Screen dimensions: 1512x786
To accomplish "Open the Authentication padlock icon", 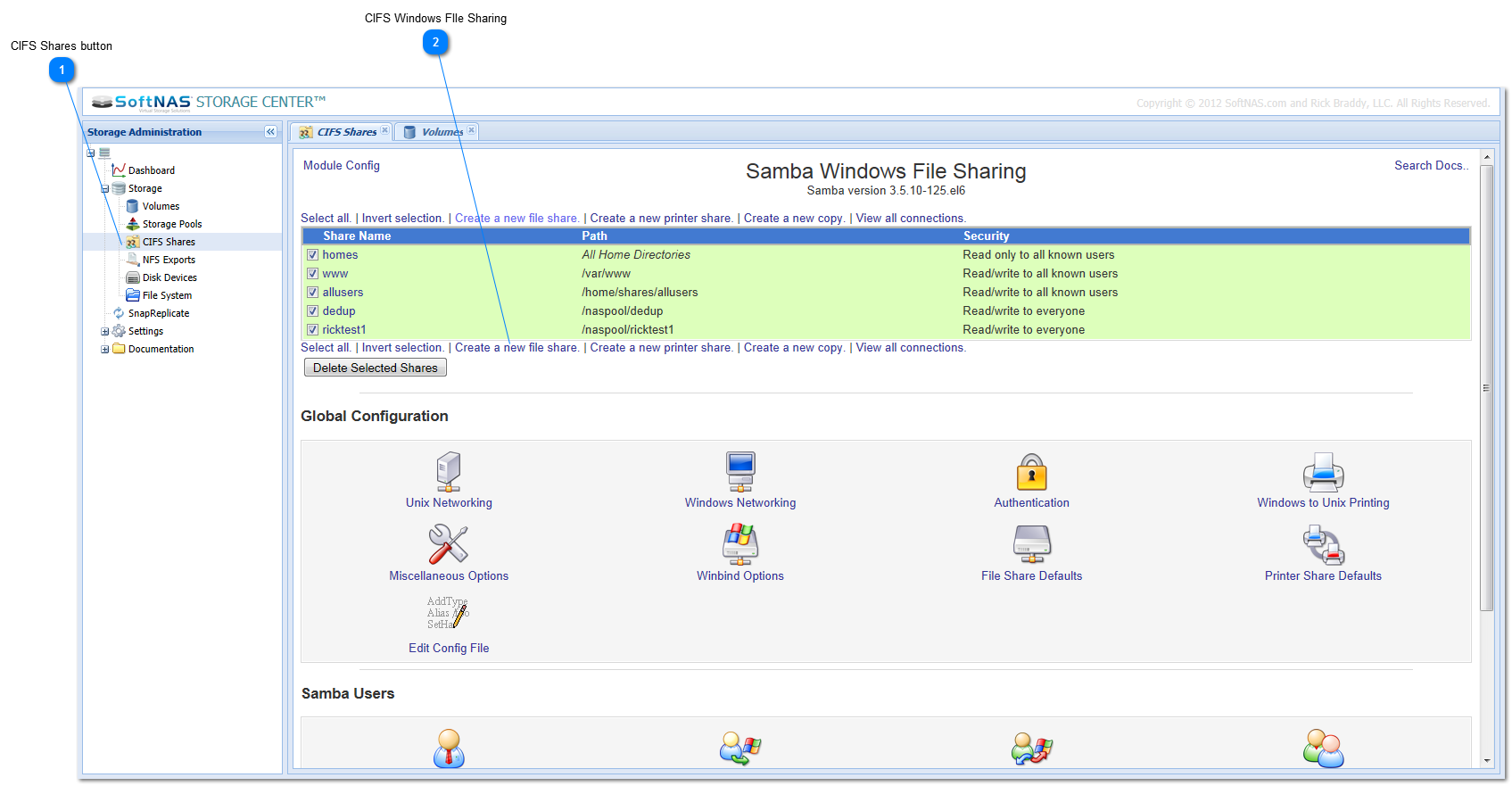I will click(1032, 471).
